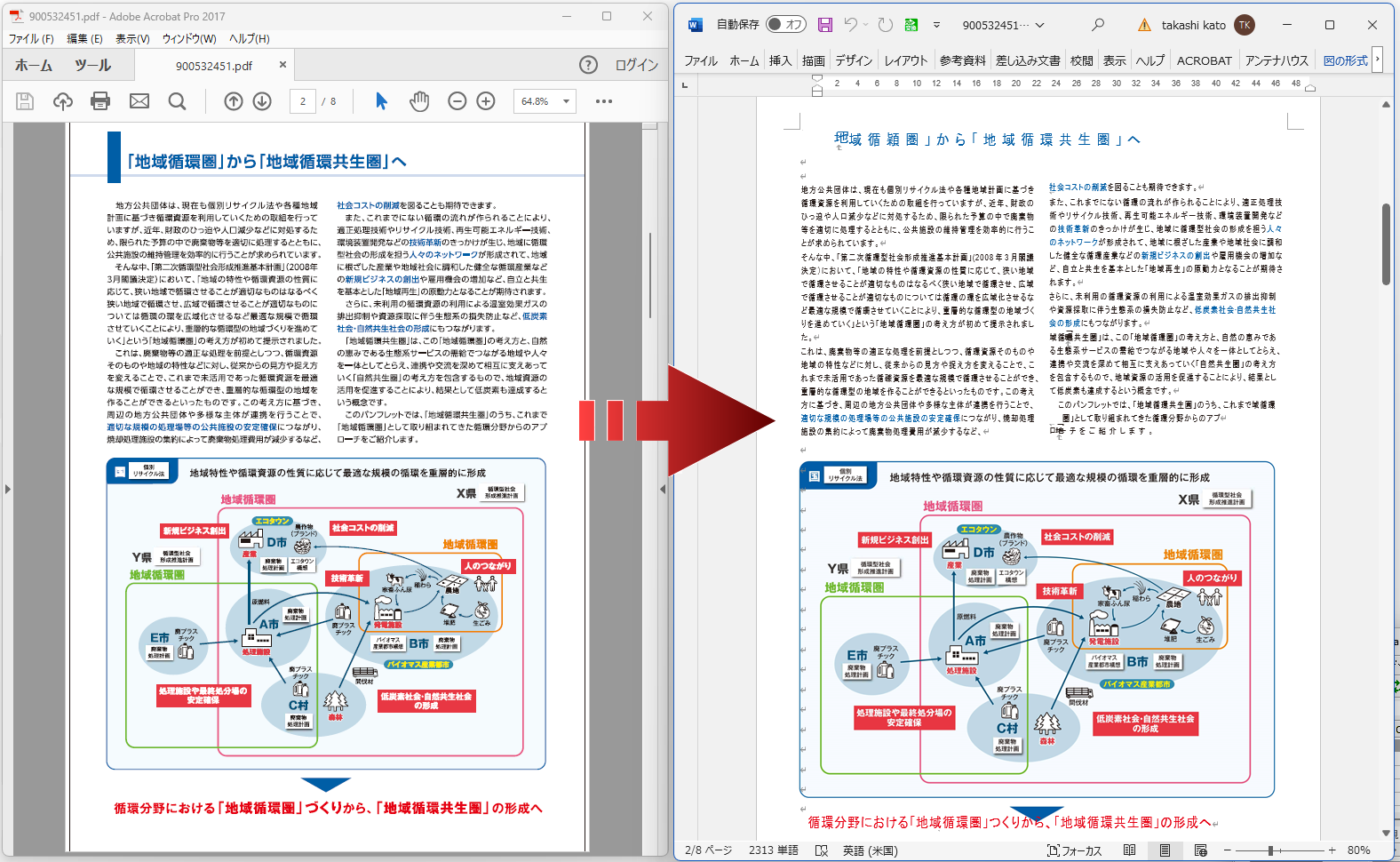The height and width of the screenshot is (862, 1400).
Task: Toggle the Word AutoSave switch
Action: point(786,25)
